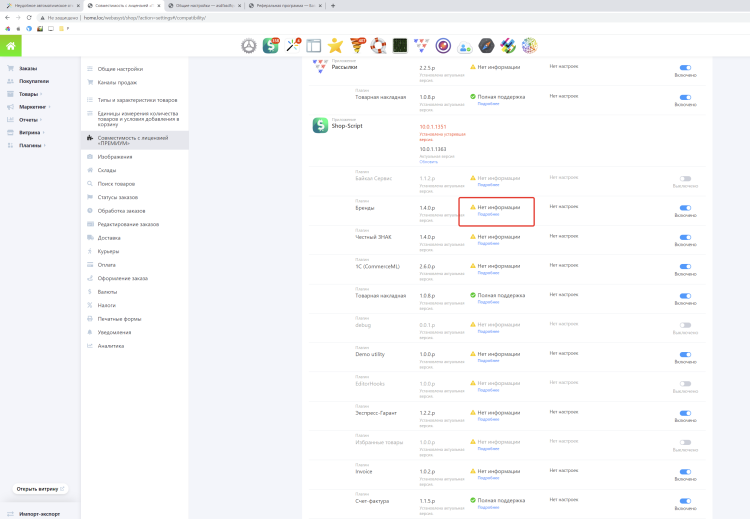Select Доставка in the settings menu
750x519 pixels.
click(109, 238)
